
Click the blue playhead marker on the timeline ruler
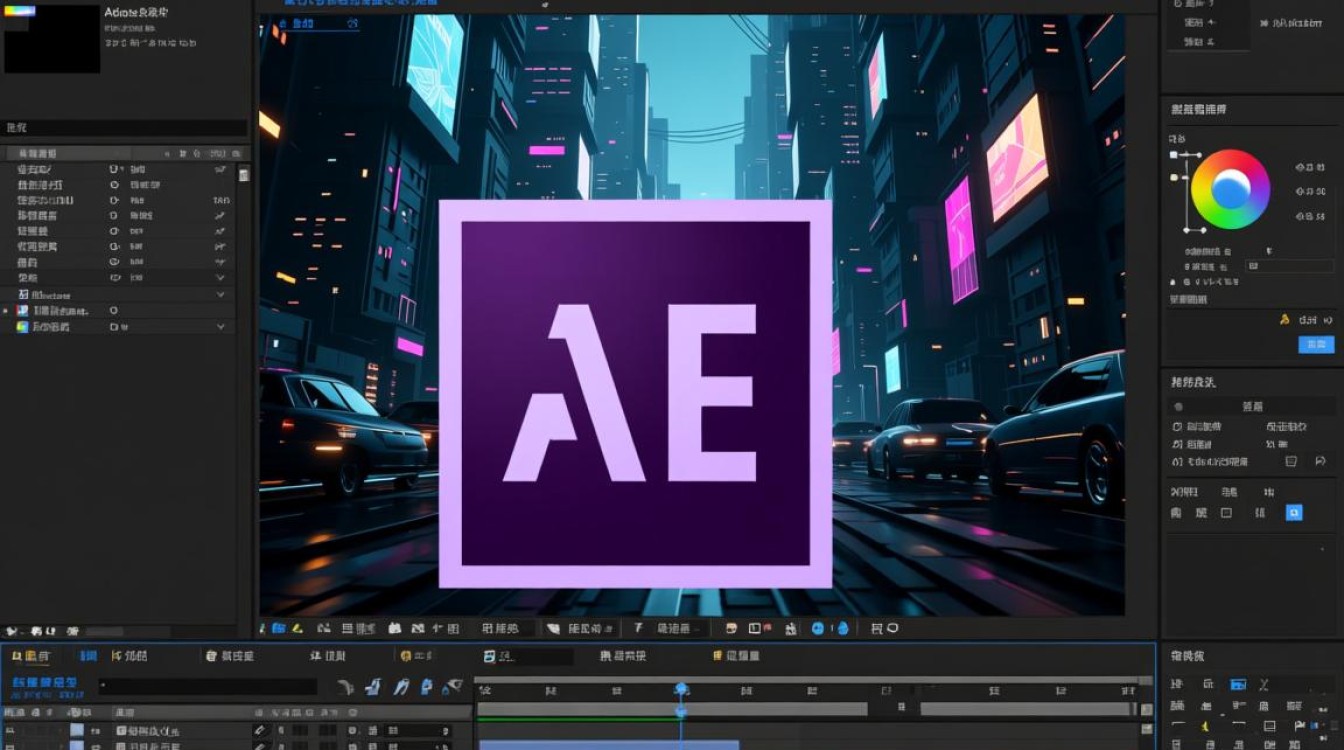(x=681, y=689)
